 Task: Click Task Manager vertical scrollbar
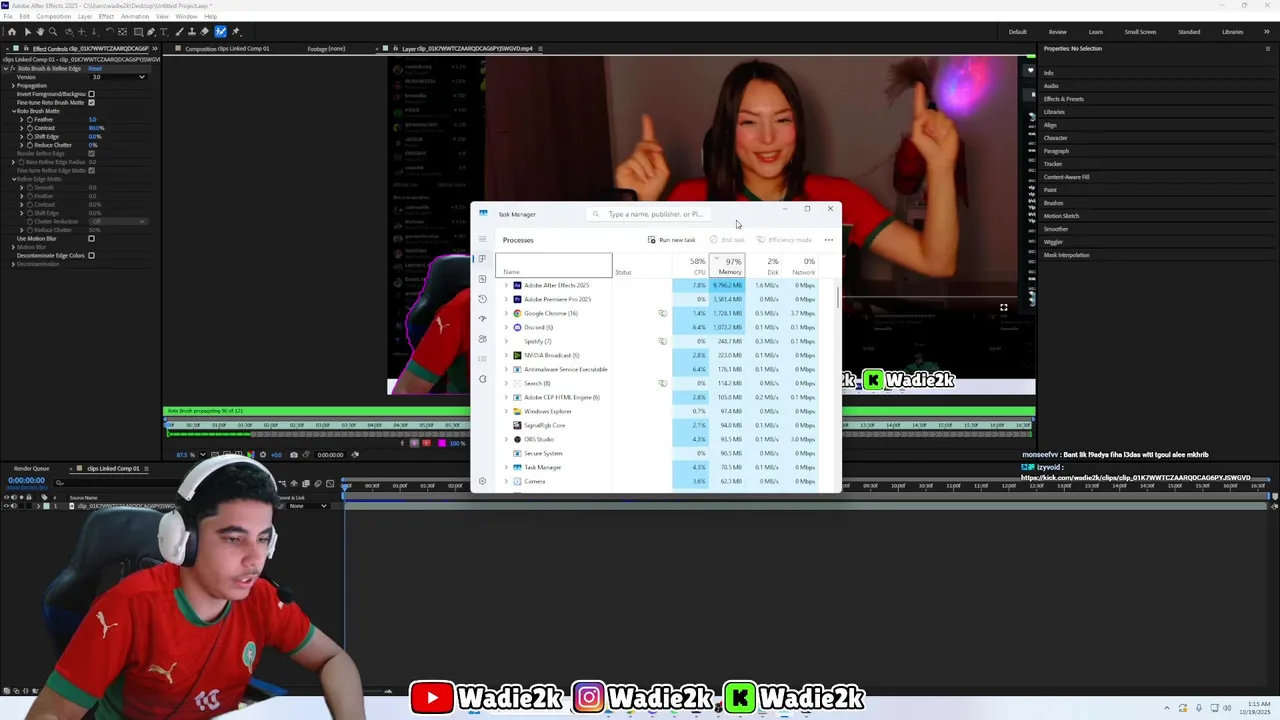point(838,300)
